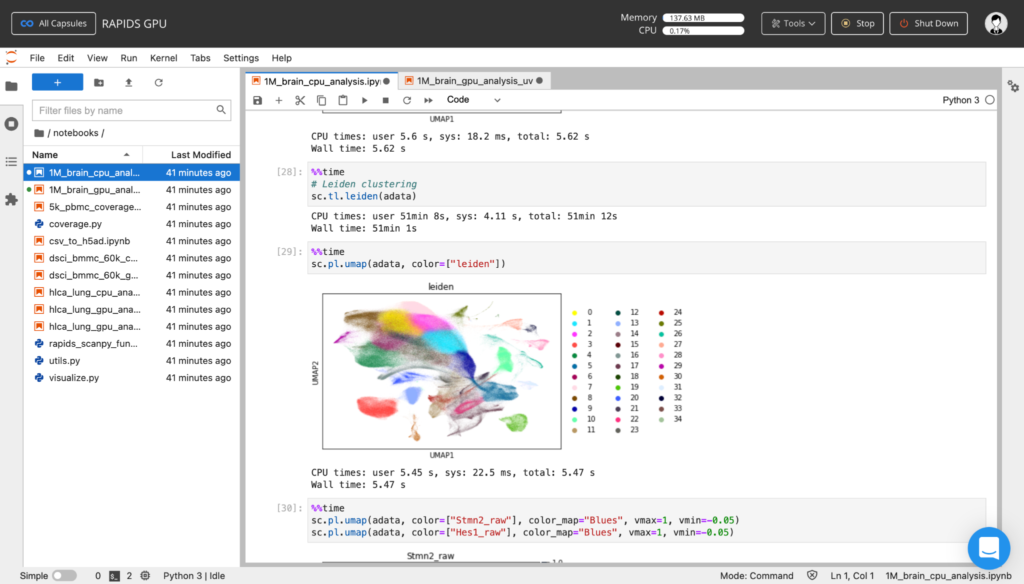Copy the selected cells
Screen dimensions: 1024x584
pyautogui.click(x=320, y=100)
